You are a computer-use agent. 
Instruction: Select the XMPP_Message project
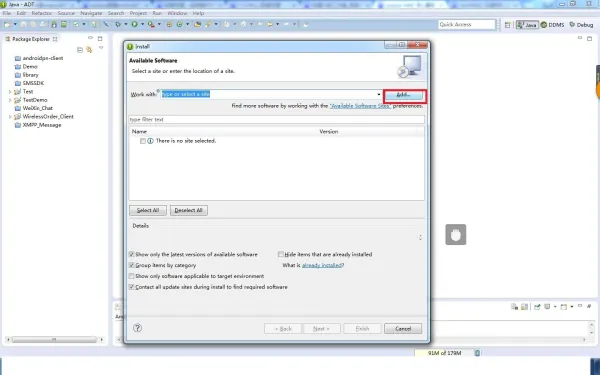click(x=42, y=125)
